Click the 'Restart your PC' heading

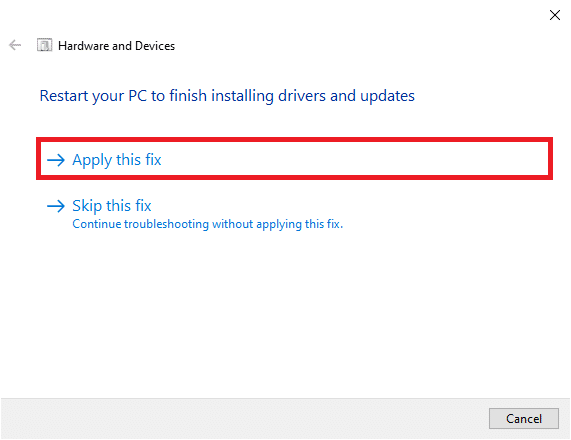pyautogui.click(x=227, y=96)
